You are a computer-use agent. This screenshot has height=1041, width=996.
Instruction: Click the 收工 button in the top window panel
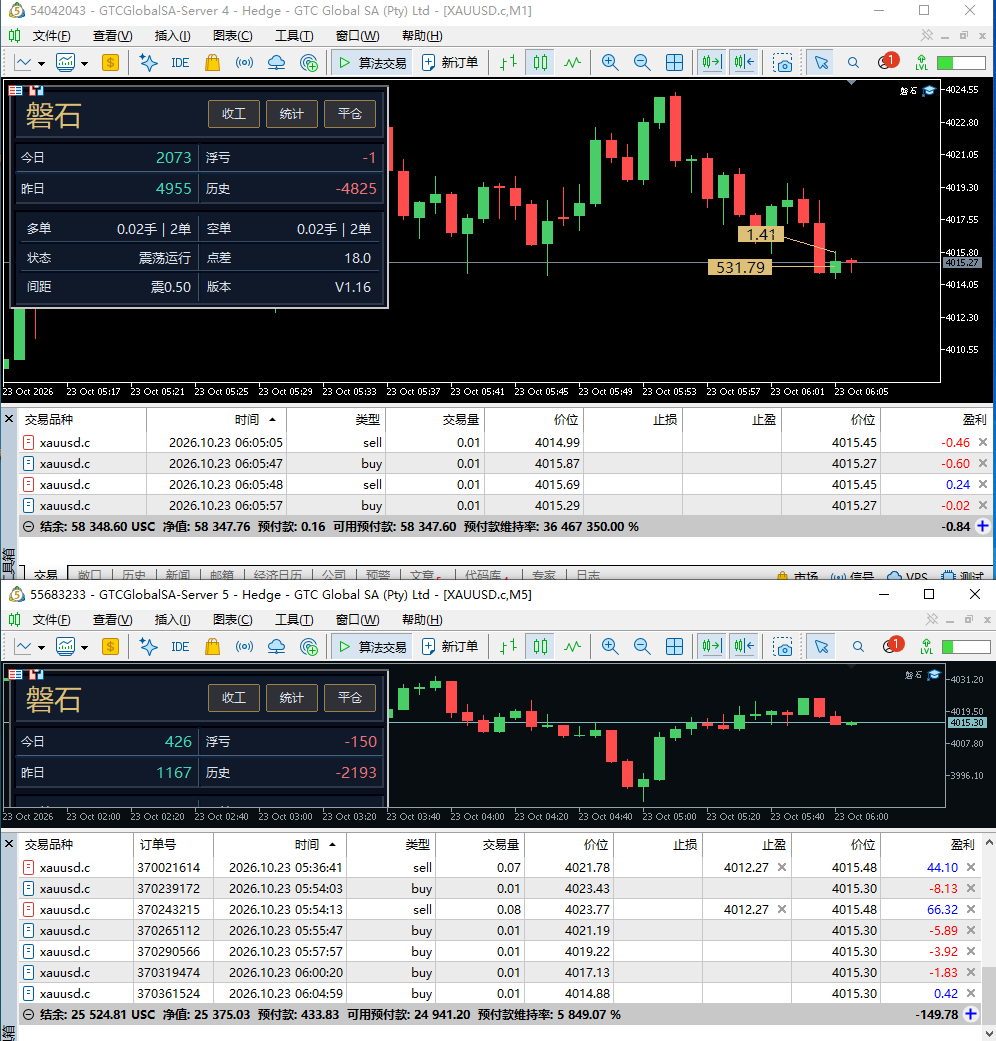(x=234, y=114)
